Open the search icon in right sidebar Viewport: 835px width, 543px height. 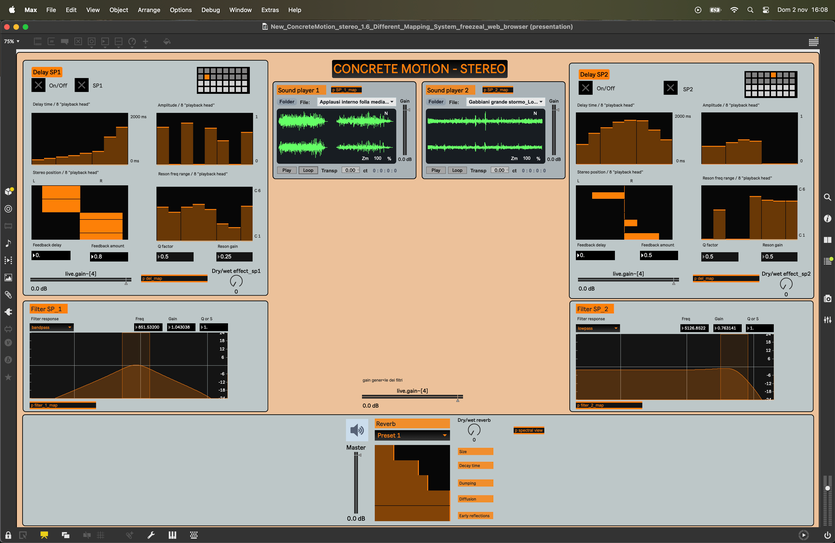click(x=828, y=198)
